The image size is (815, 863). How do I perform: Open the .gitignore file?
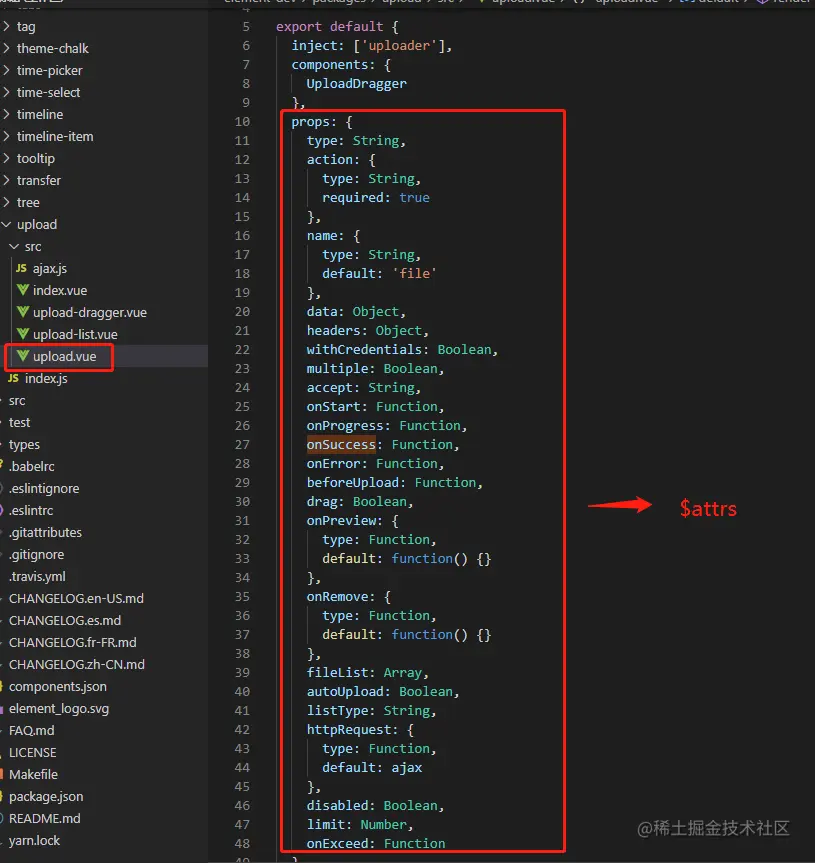click(x=36, y=555)
